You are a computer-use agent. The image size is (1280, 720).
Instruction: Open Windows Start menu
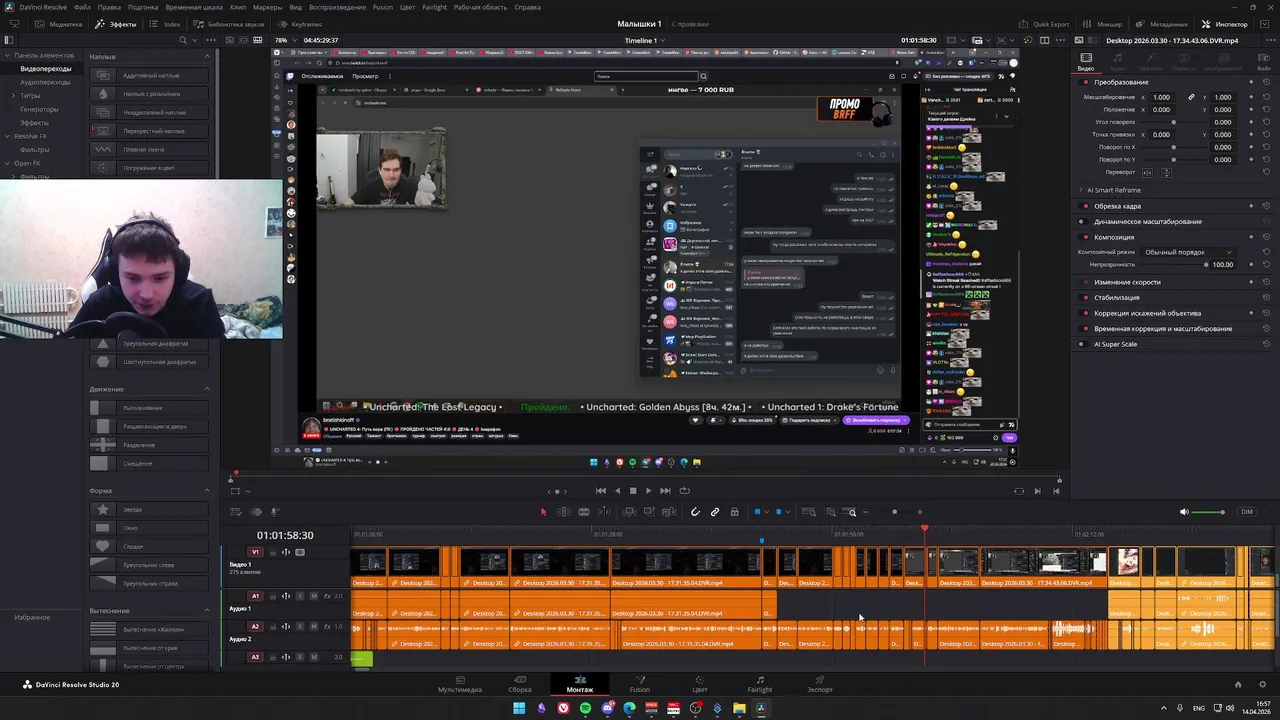(519, 708)
